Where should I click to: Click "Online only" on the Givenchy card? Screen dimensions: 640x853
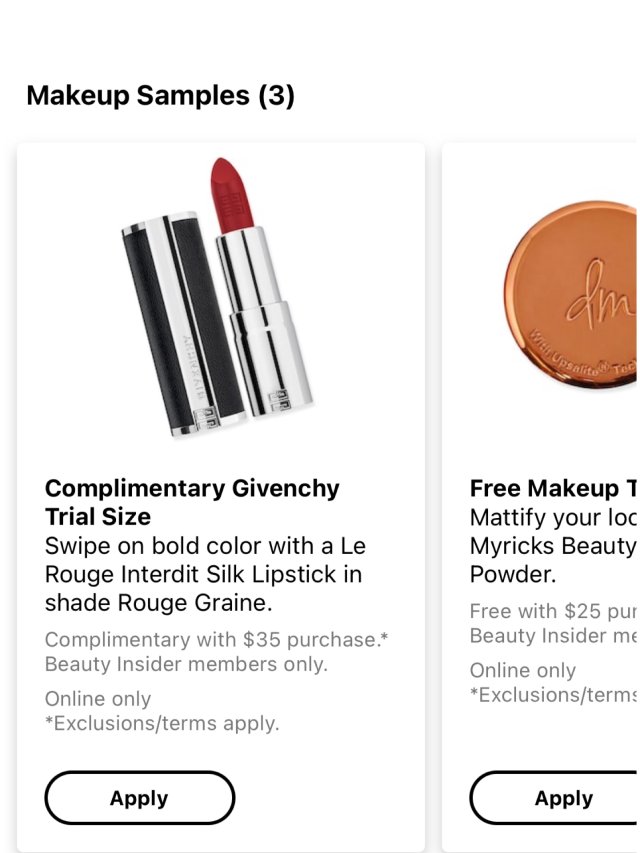pos(98,699)
